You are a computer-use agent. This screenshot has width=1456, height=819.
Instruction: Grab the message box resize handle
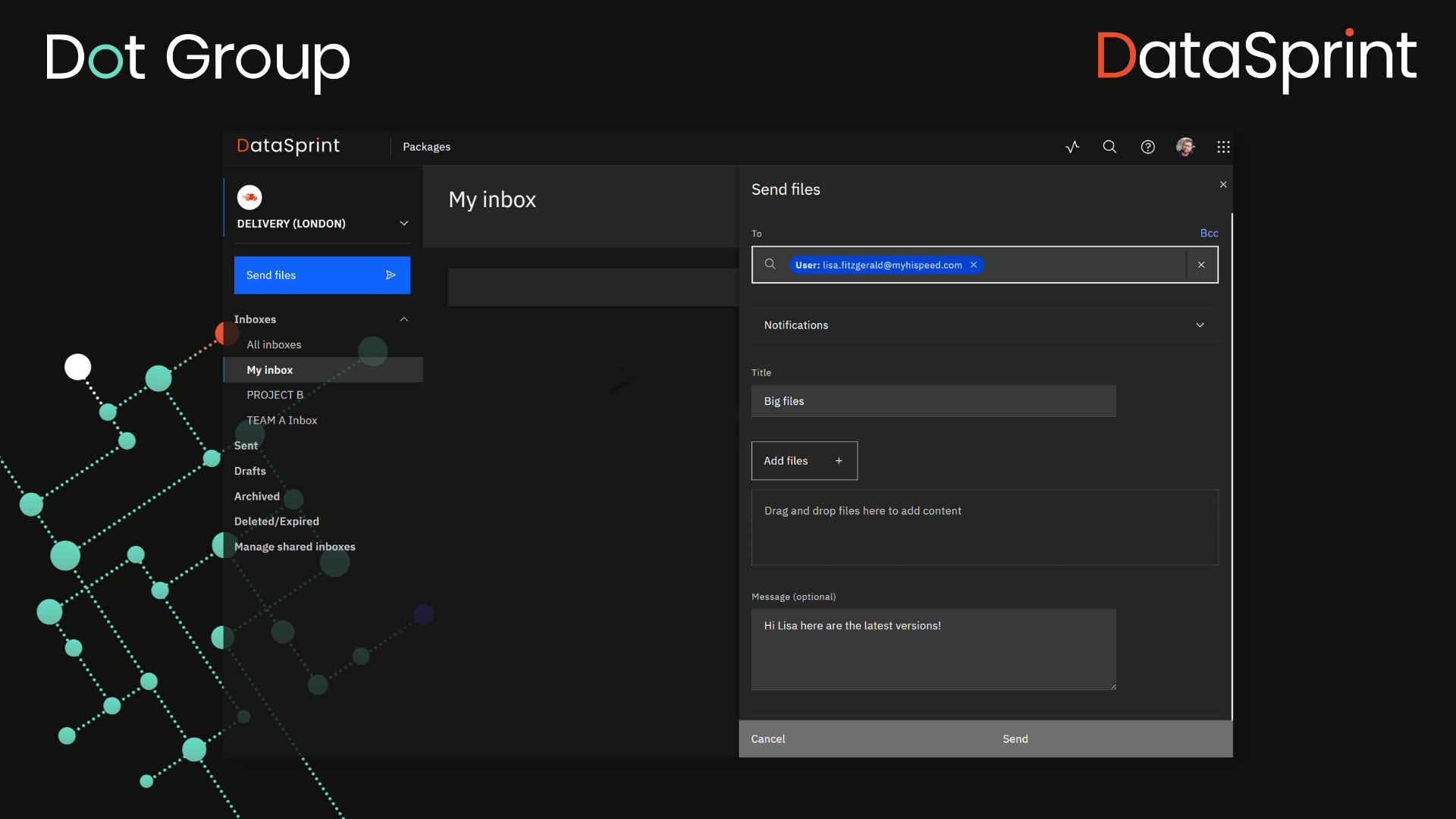coord(1112,686)
